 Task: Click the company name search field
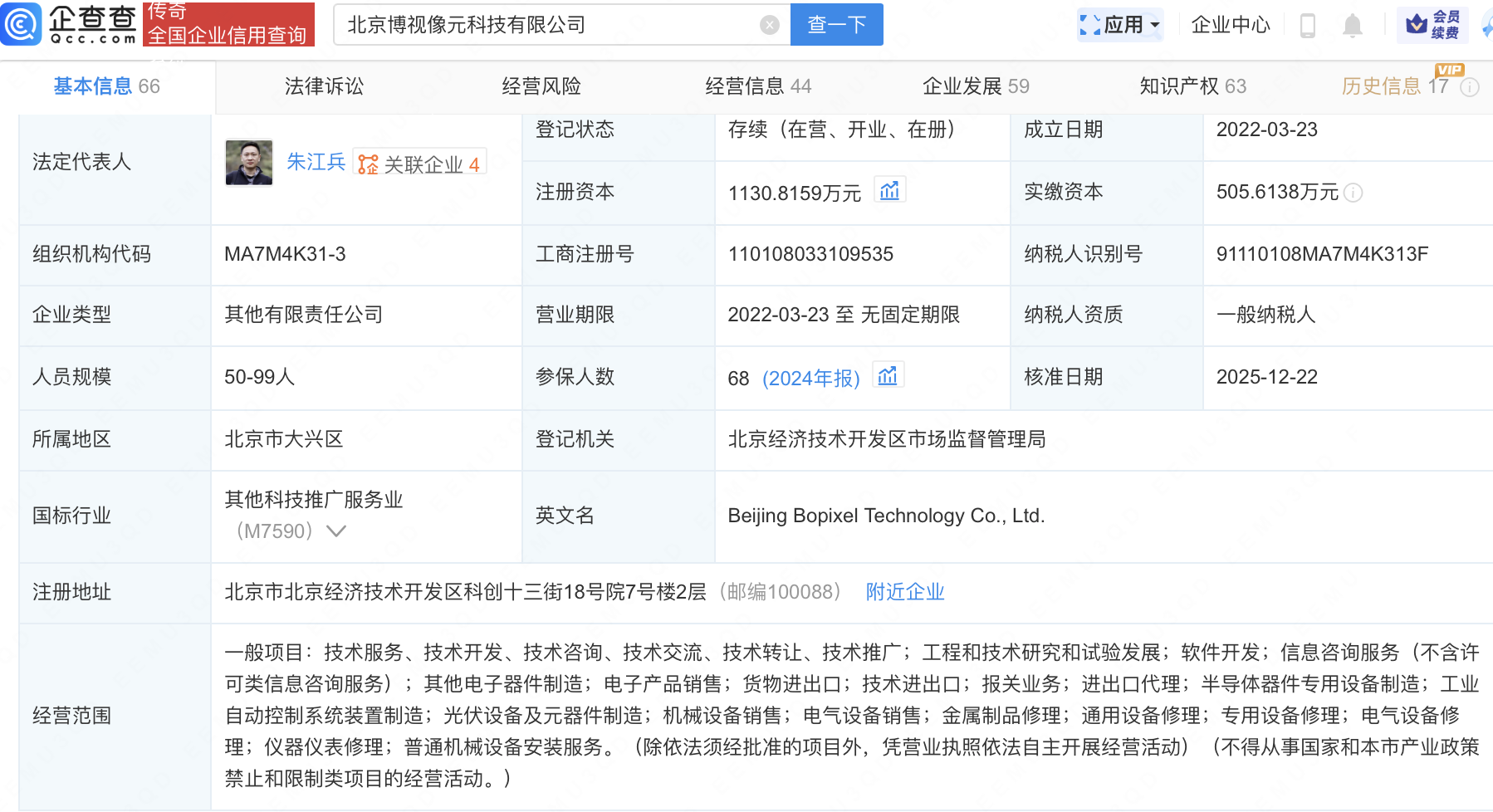coord(548,25)
